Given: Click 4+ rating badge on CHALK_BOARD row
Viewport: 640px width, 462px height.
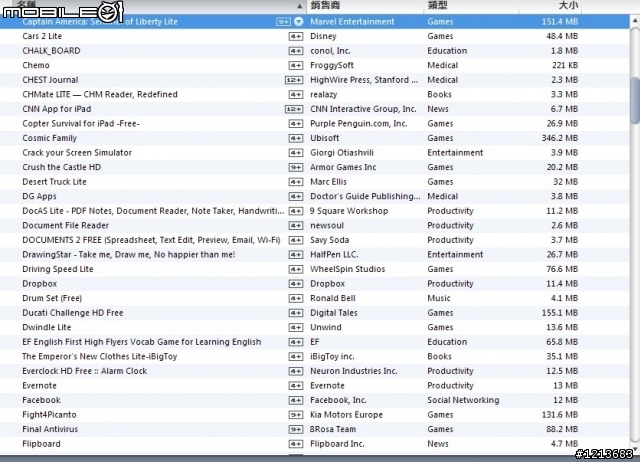Looking at the screenshot, I should pos(296,51).
